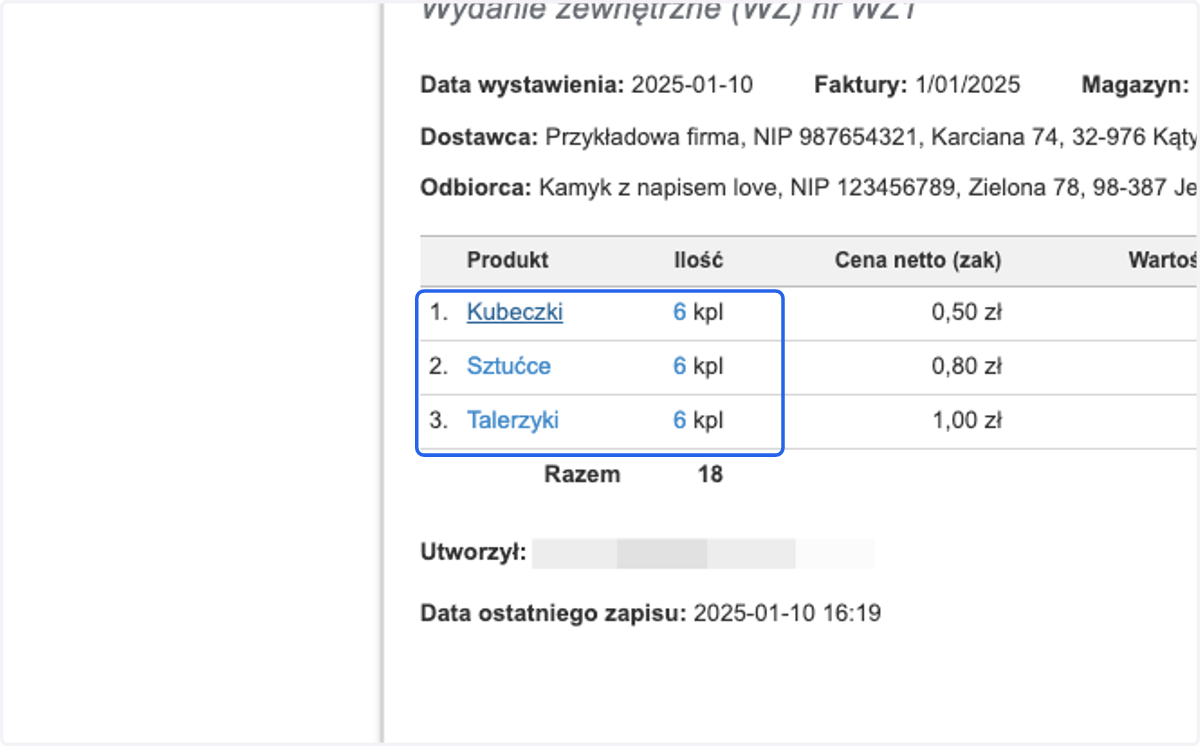Open the Talerzyki product link
The image size is (1200, 746).
pyautogui.click(x=512, y=420)
